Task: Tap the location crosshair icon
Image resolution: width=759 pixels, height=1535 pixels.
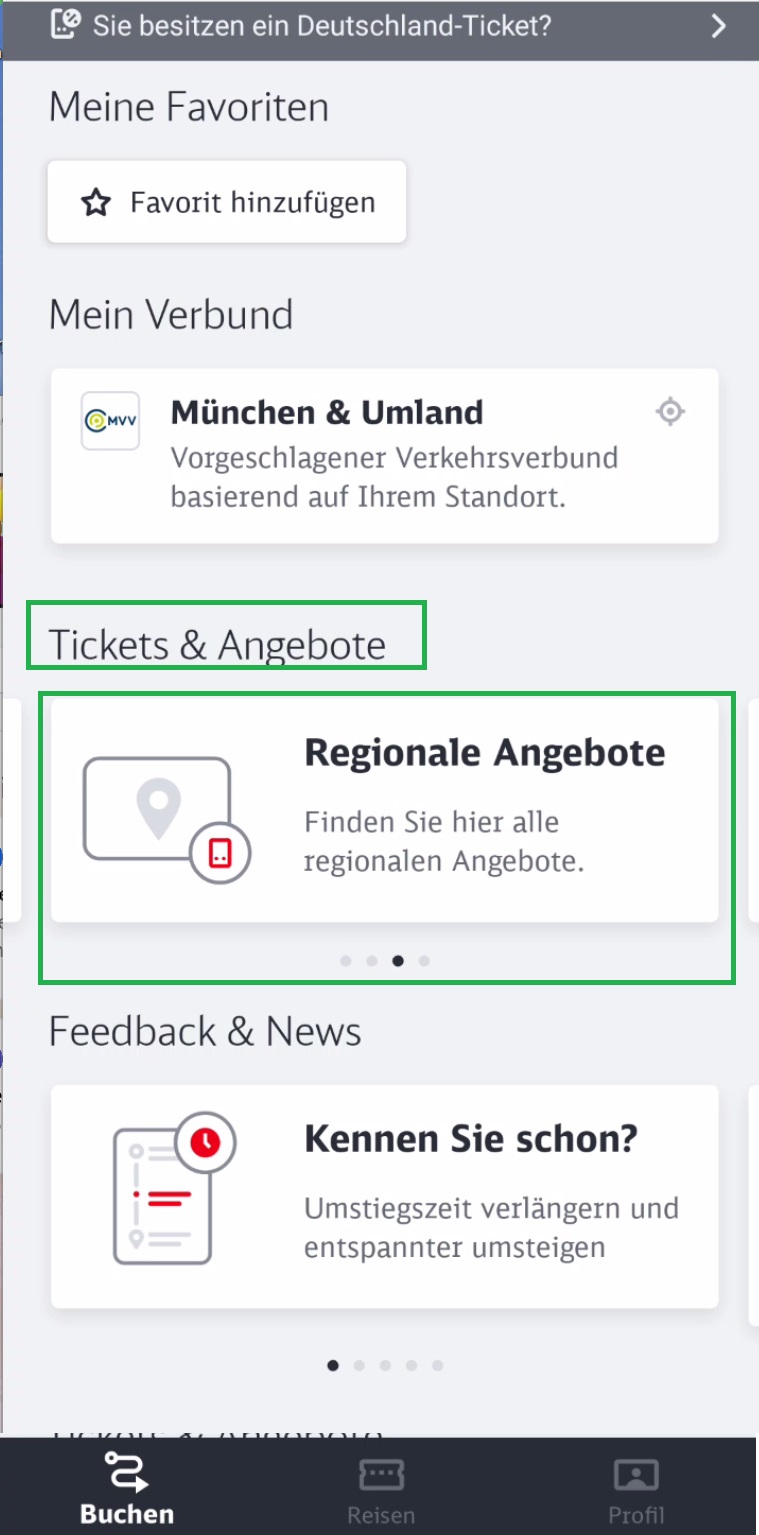Action: [670, 411]
